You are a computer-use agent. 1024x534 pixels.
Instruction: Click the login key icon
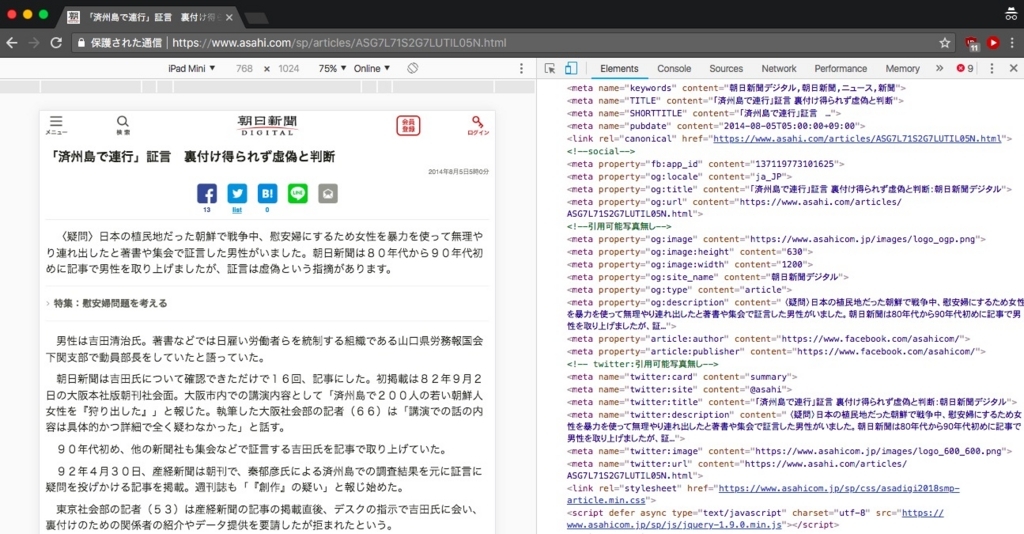click(478, 125)
